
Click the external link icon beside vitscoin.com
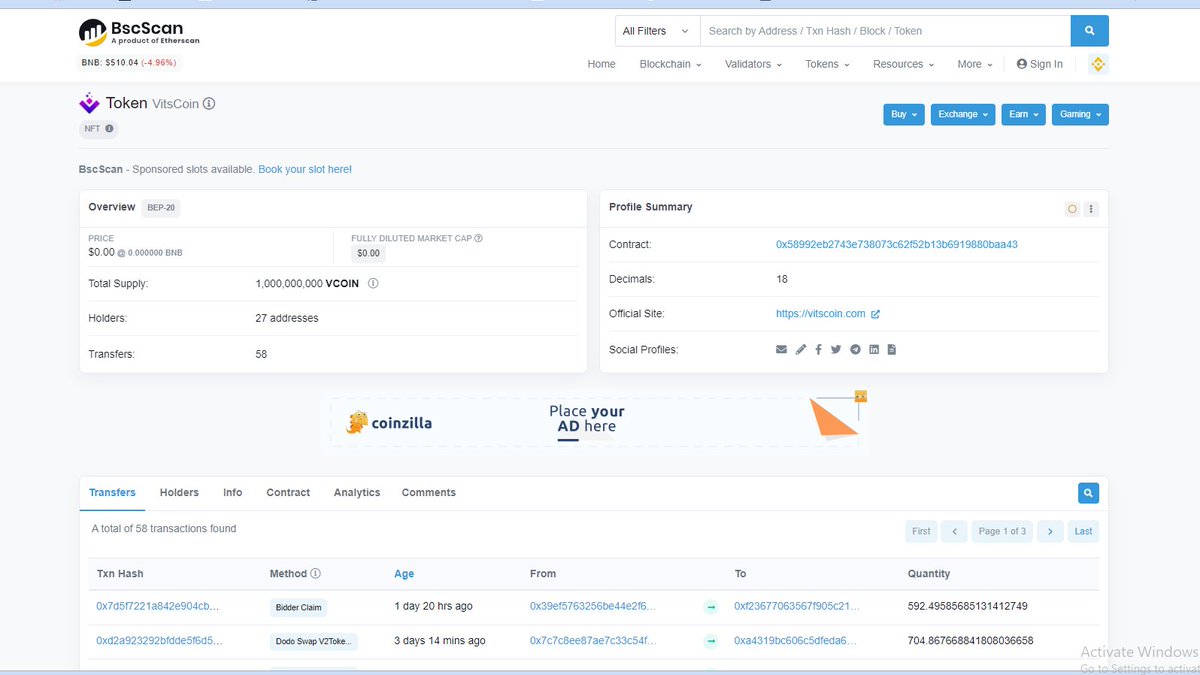click(875, 314)
